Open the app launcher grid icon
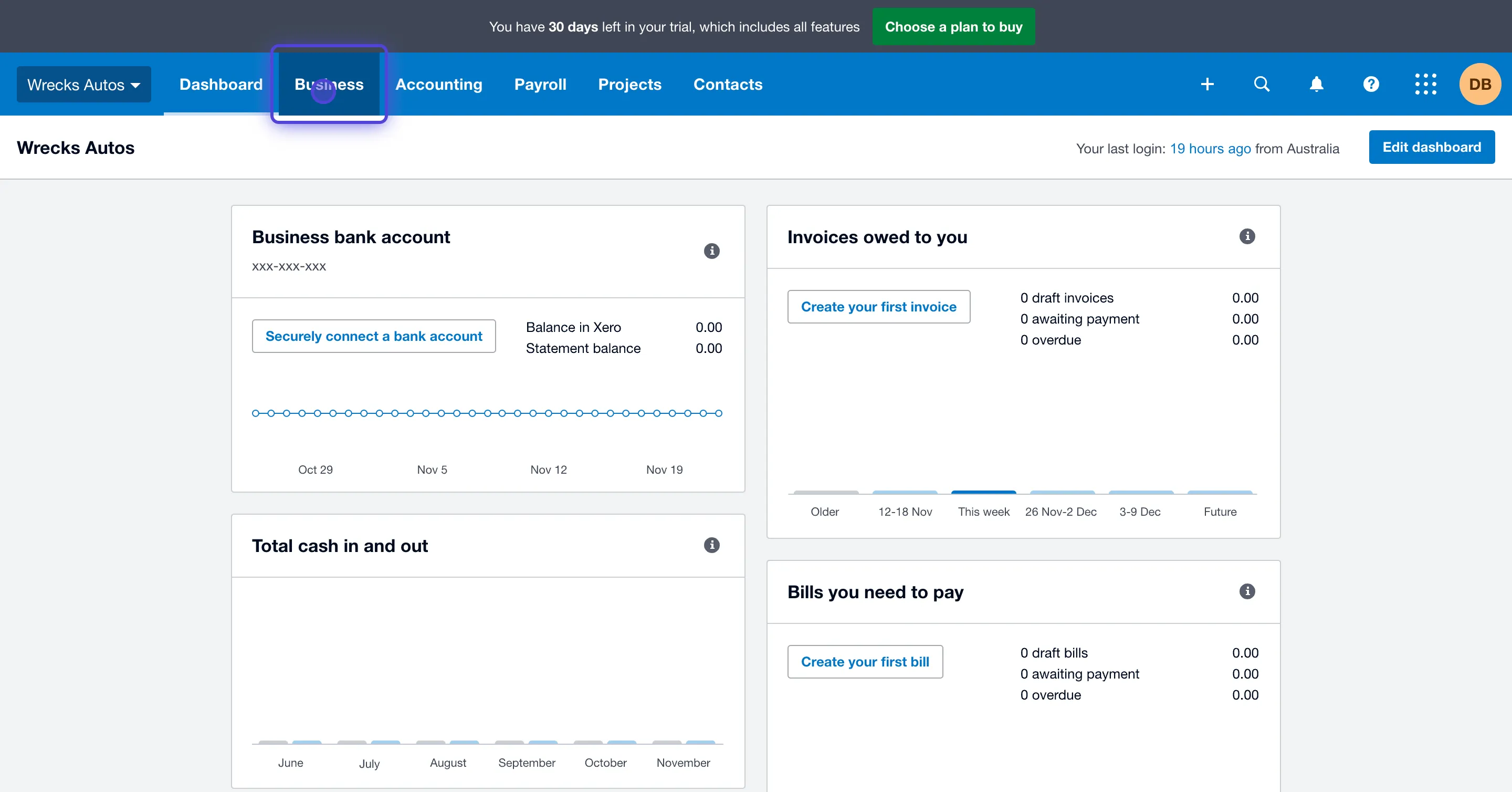This screenshot has height=792, width=1512. pyautogui.click(x=1426, y=84)
